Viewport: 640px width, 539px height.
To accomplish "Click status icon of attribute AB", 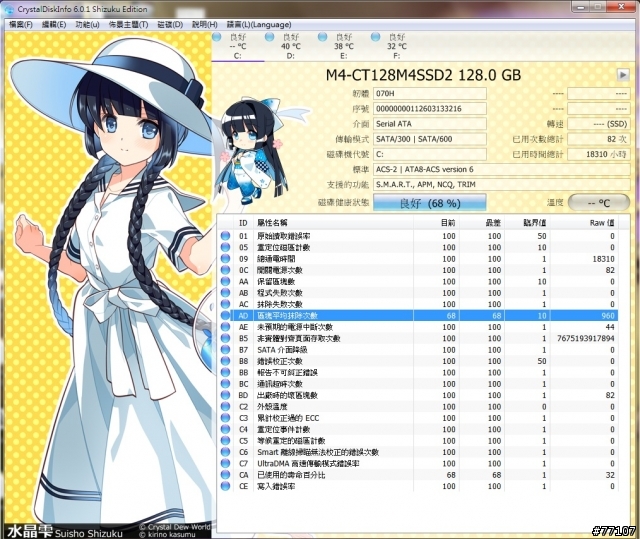I will point(225,293).
